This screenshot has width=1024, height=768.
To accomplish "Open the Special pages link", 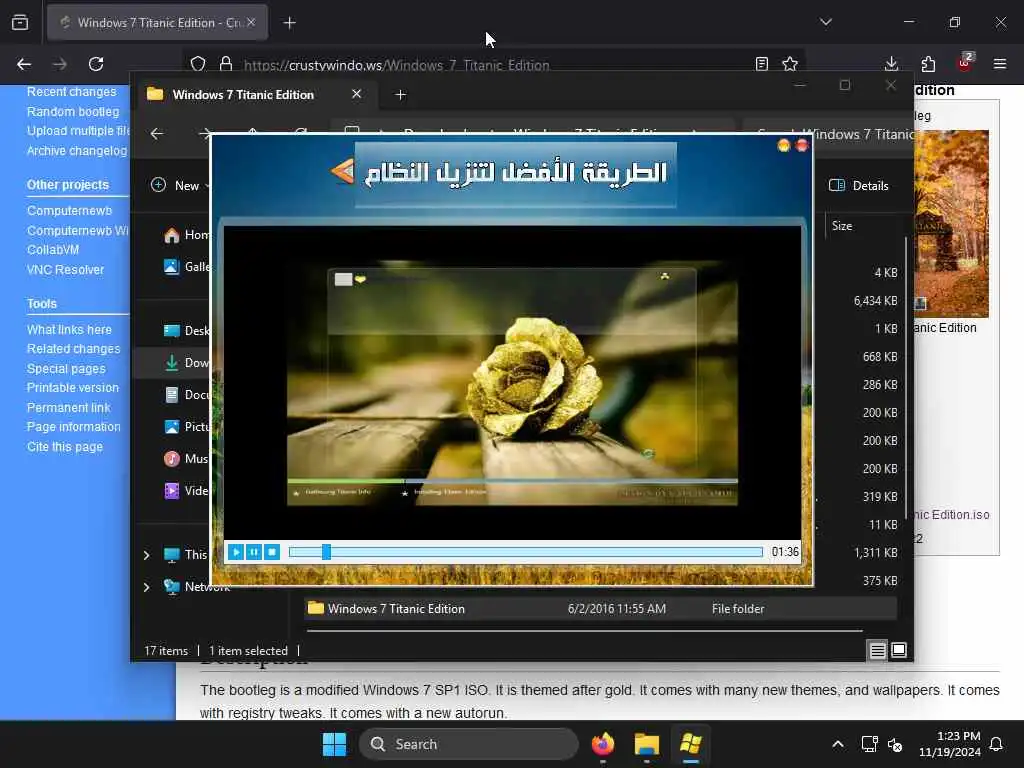I will 66,369.
